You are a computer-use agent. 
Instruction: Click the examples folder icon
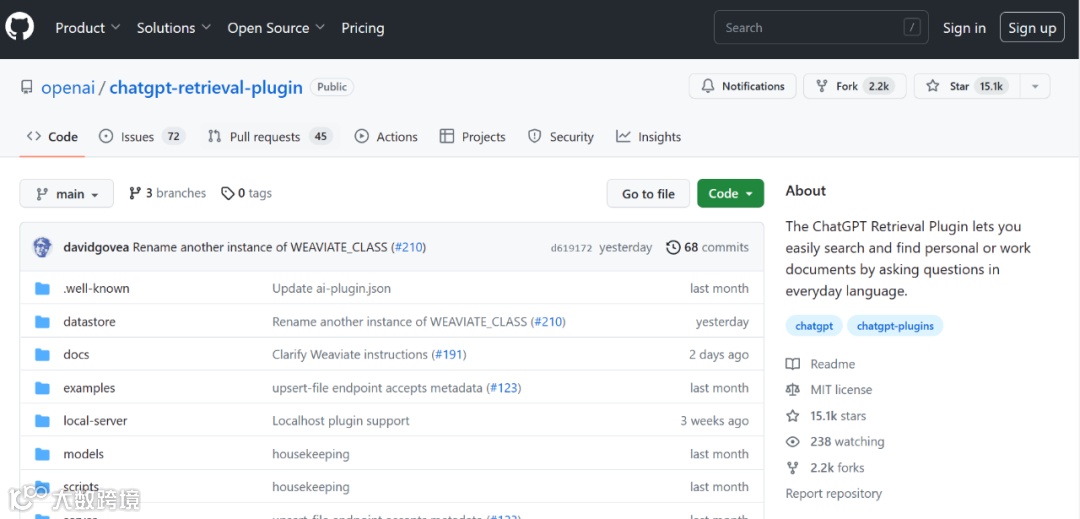43,388
